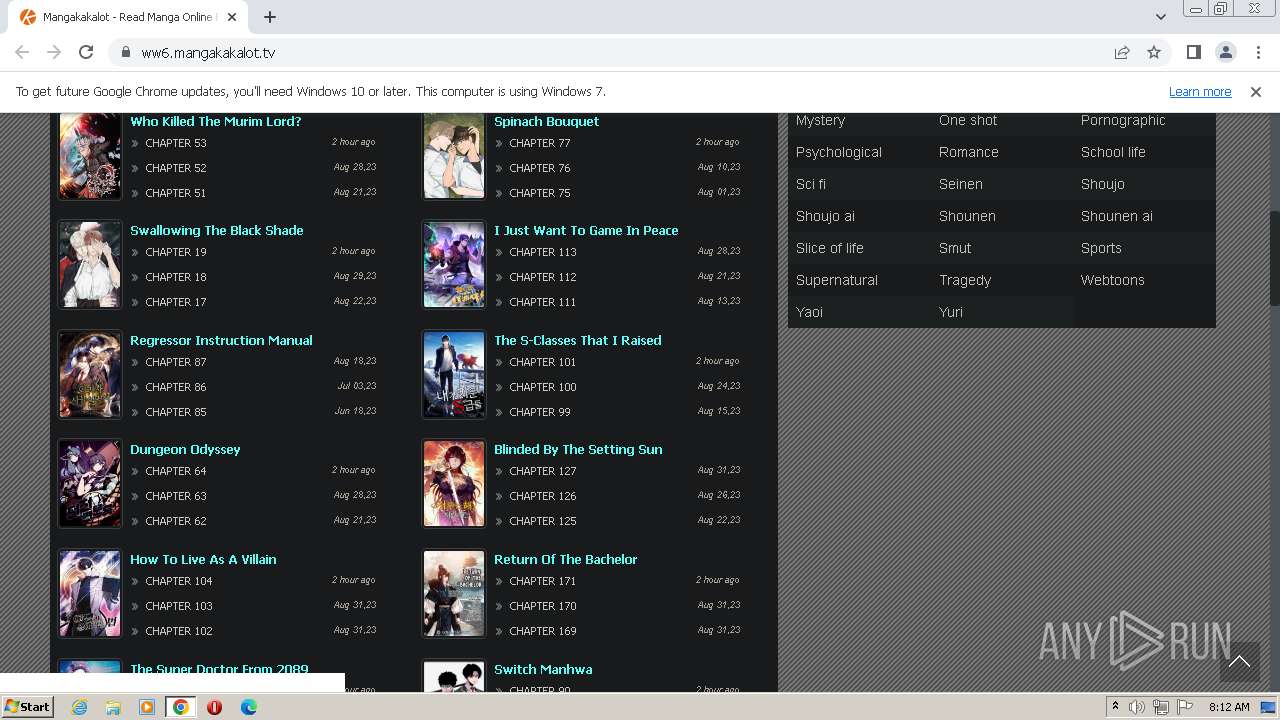Select the Mangakakalot browser tab
Image resolution: width=1280 pixels, height=720 pixels.
tap(130, 17)
